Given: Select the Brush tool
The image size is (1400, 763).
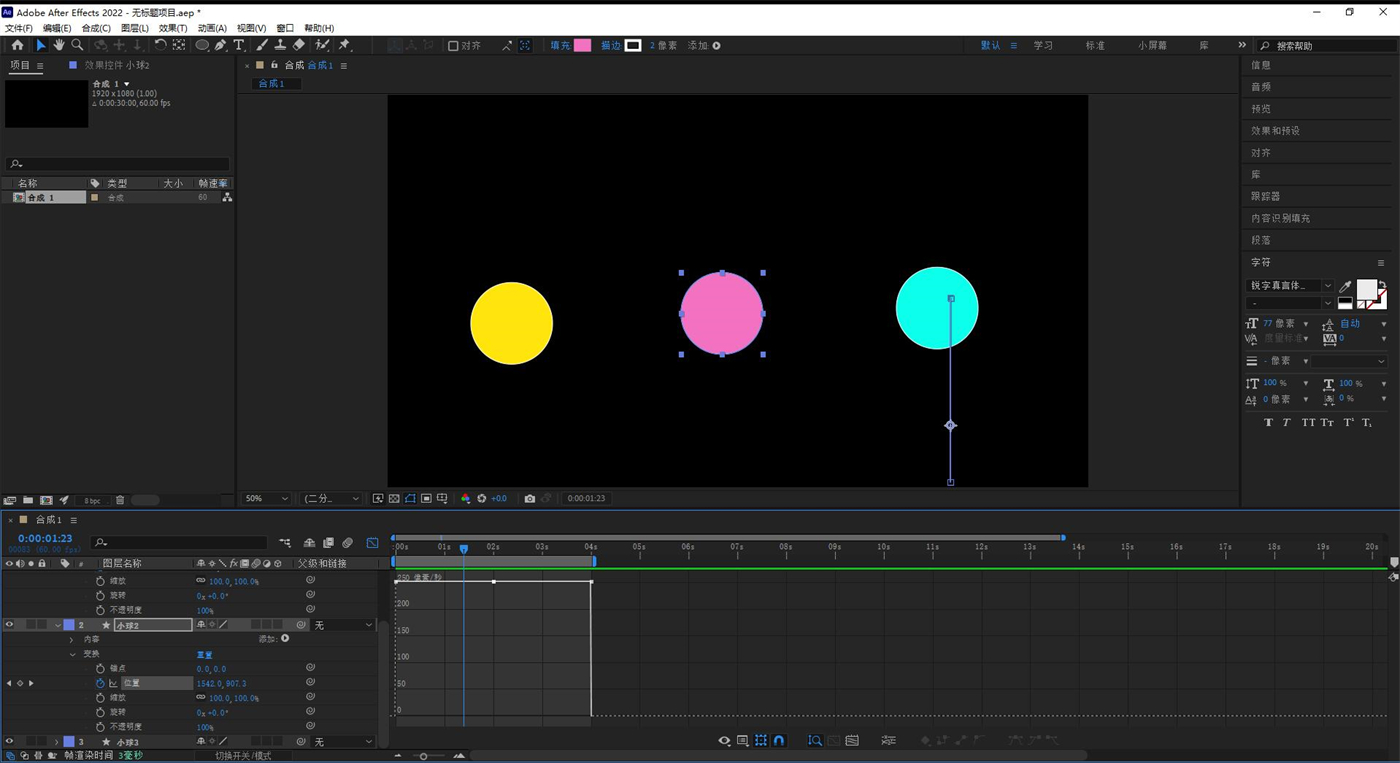Looking at the screenshot, I should click(262, 45).
